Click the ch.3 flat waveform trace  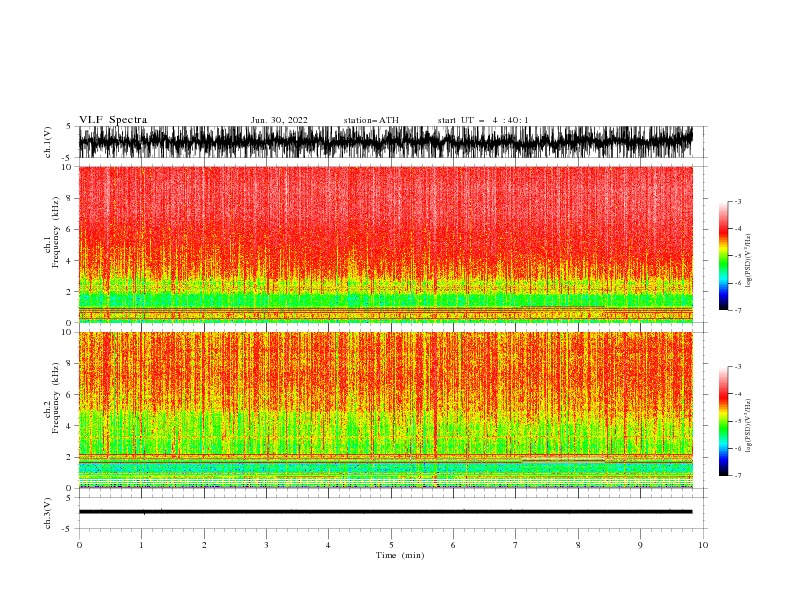tap(385, 512)
